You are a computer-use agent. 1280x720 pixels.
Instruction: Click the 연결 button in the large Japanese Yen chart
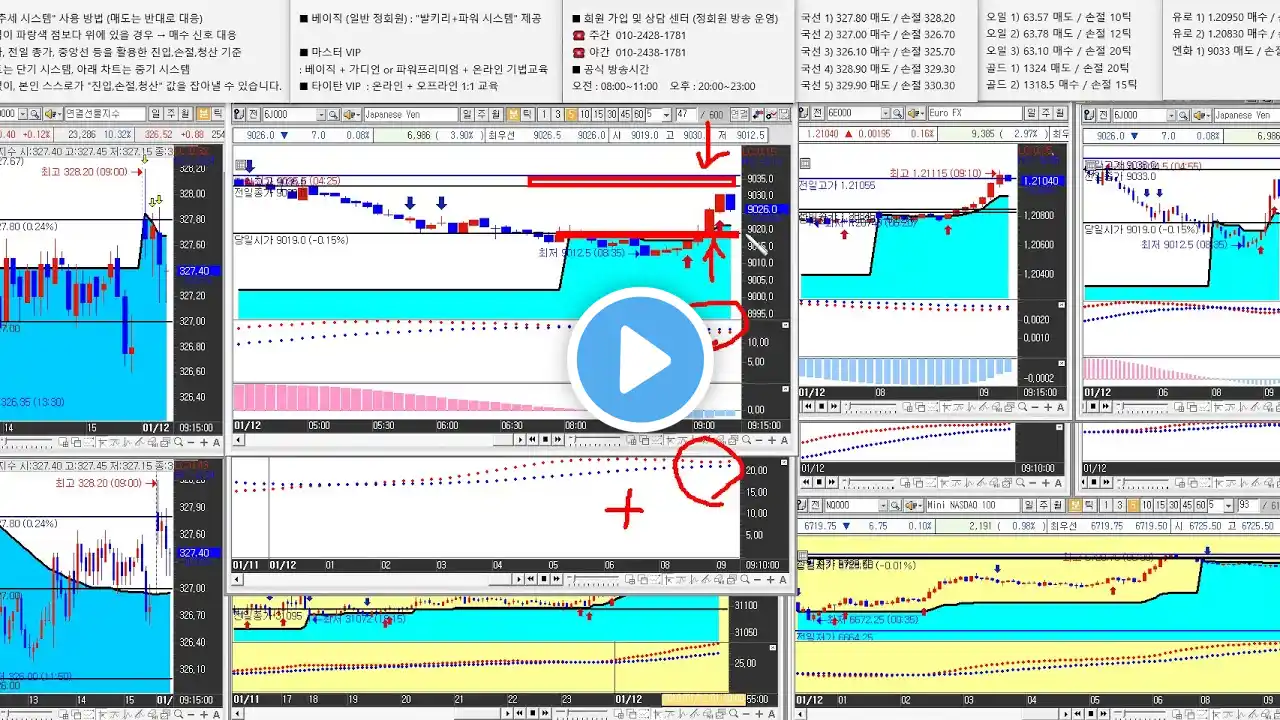(739, 115)
